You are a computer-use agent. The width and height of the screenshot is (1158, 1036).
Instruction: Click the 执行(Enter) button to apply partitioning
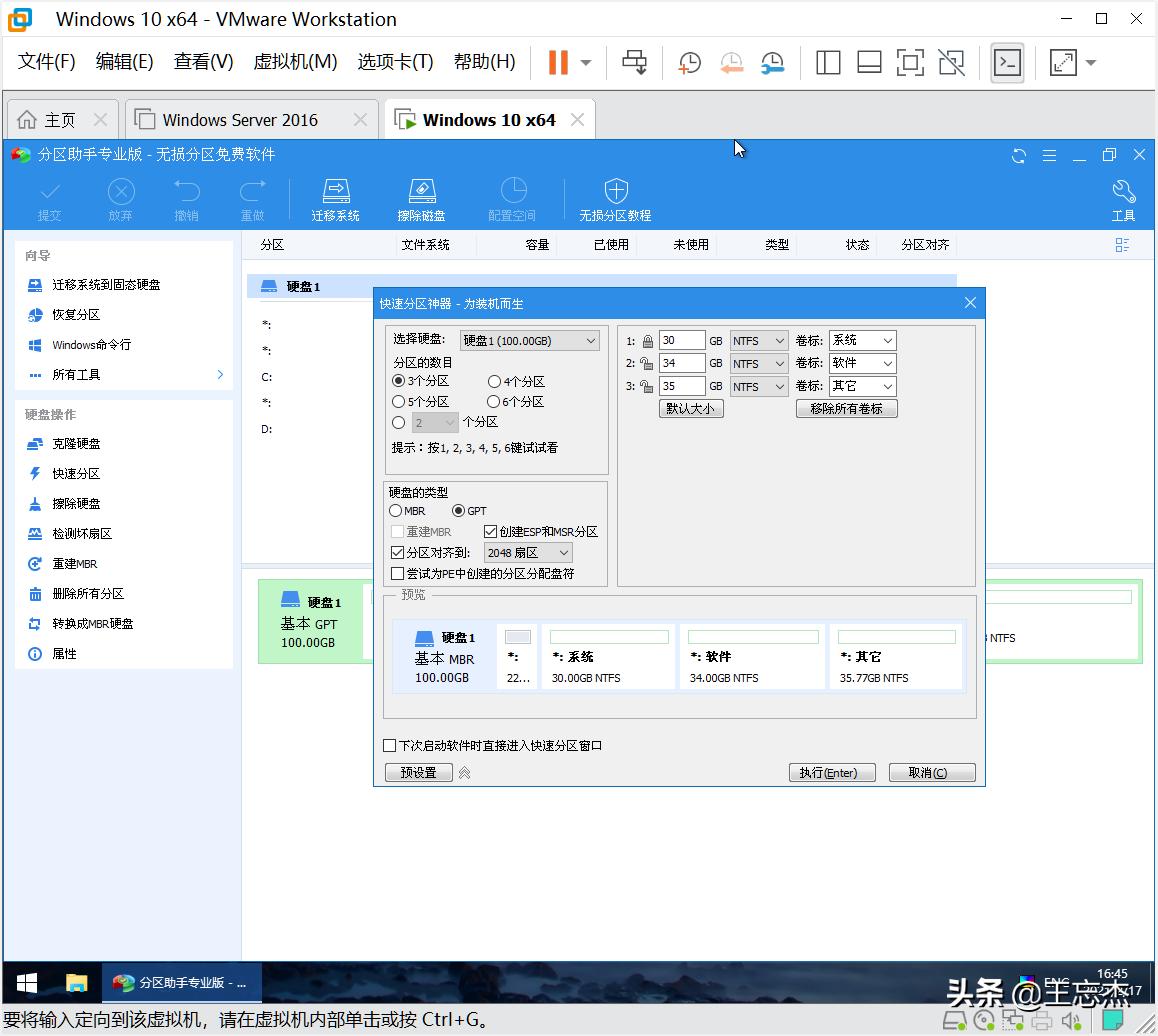tap(832, 772)
